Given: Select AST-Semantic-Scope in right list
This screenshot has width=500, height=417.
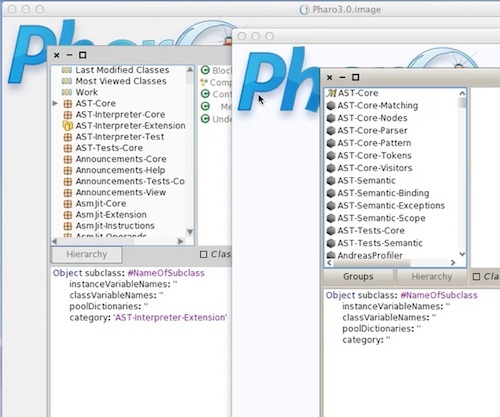Looking at the screenshot, I should 381,218.
